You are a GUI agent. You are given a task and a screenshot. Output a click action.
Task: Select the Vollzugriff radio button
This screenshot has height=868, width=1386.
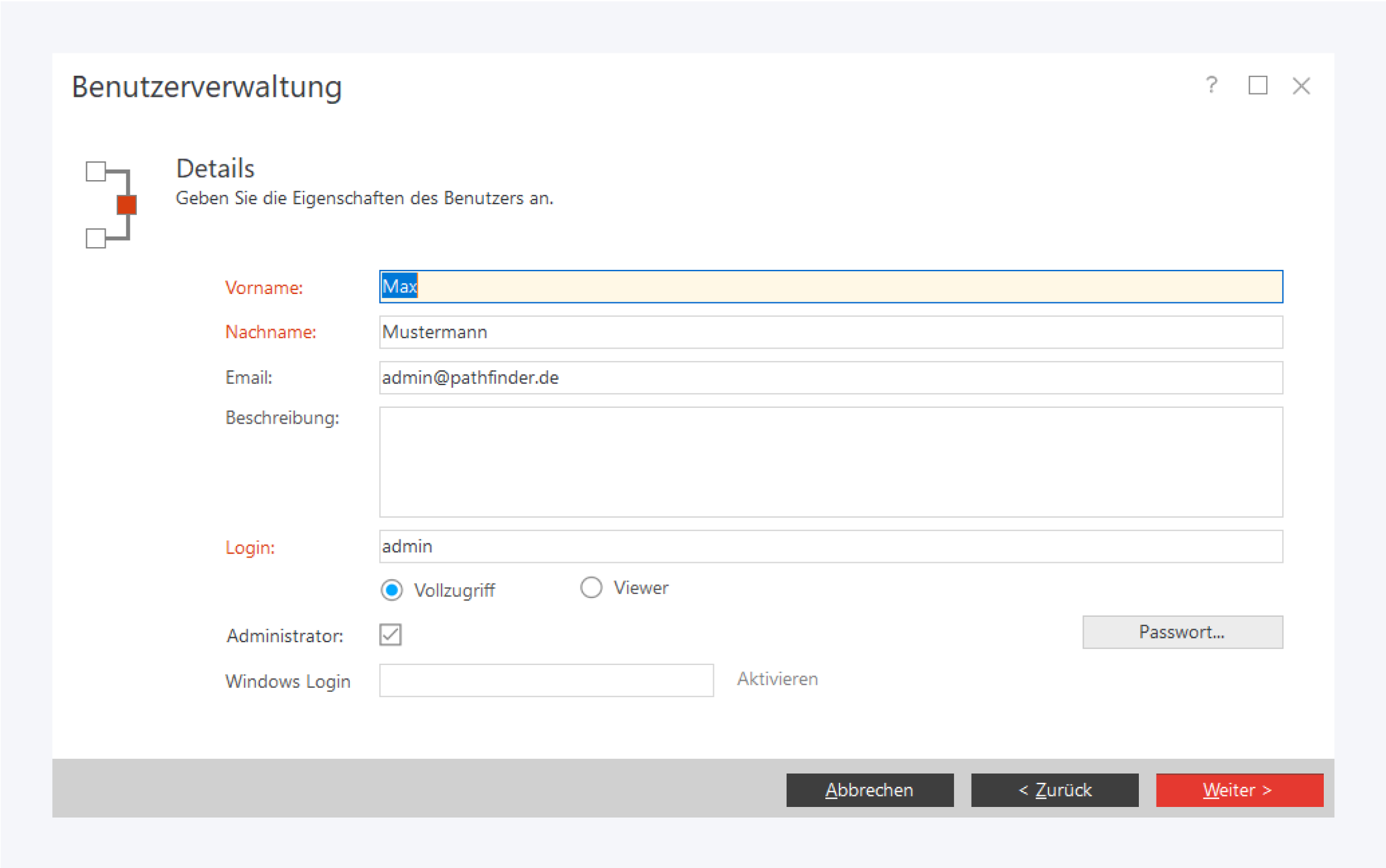[392, 590]
